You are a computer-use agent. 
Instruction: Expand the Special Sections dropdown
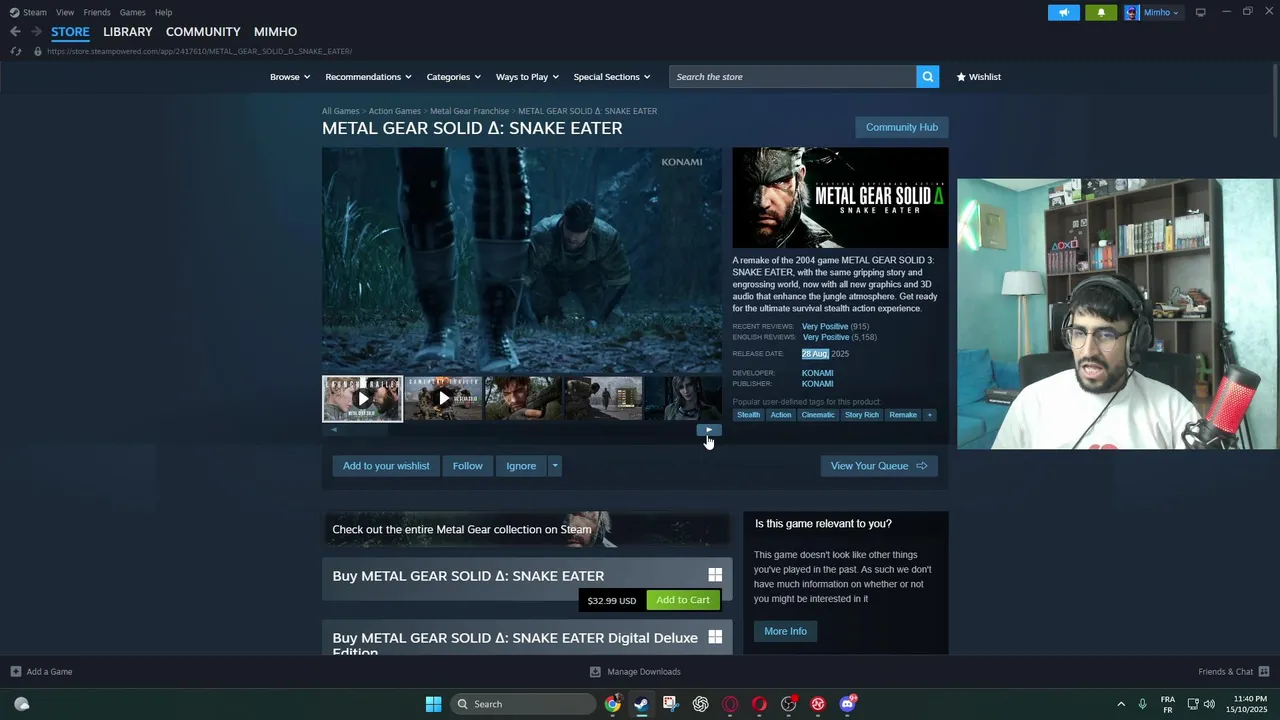[611, 77]
